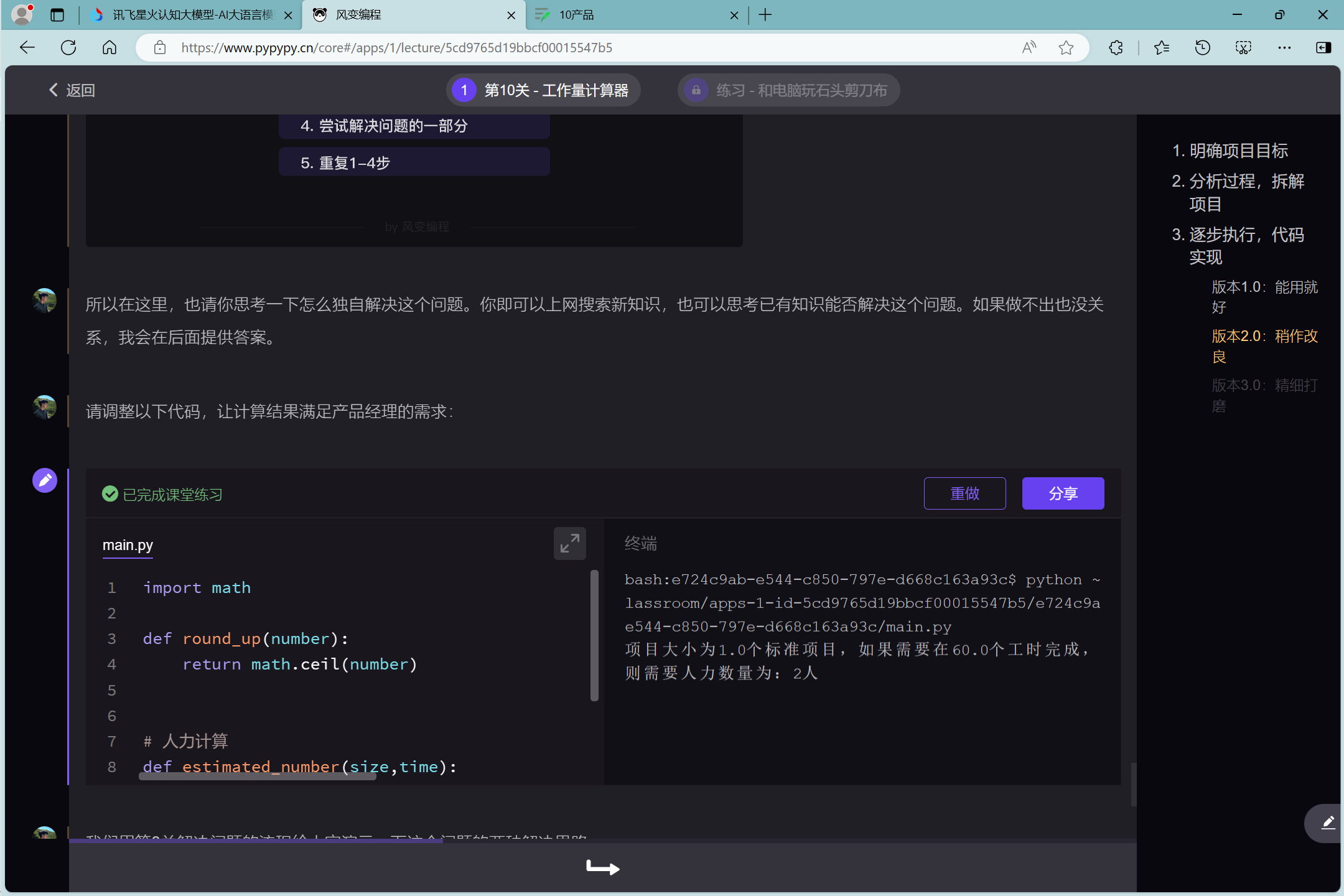
Task: Click code line return math.ceil(number)
Action: click(x=299, y=665)
